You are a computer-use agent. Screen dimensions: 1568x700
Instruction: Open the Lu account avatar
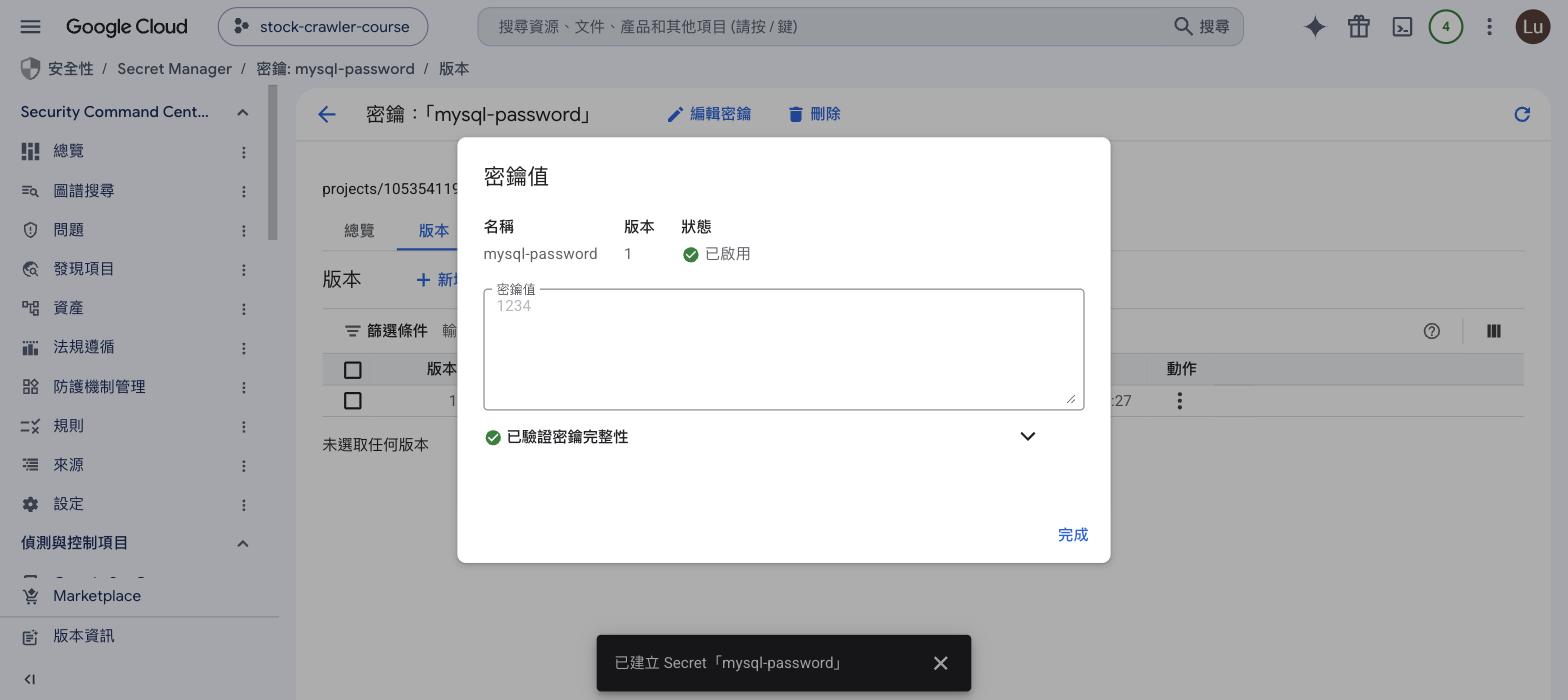1533,27
